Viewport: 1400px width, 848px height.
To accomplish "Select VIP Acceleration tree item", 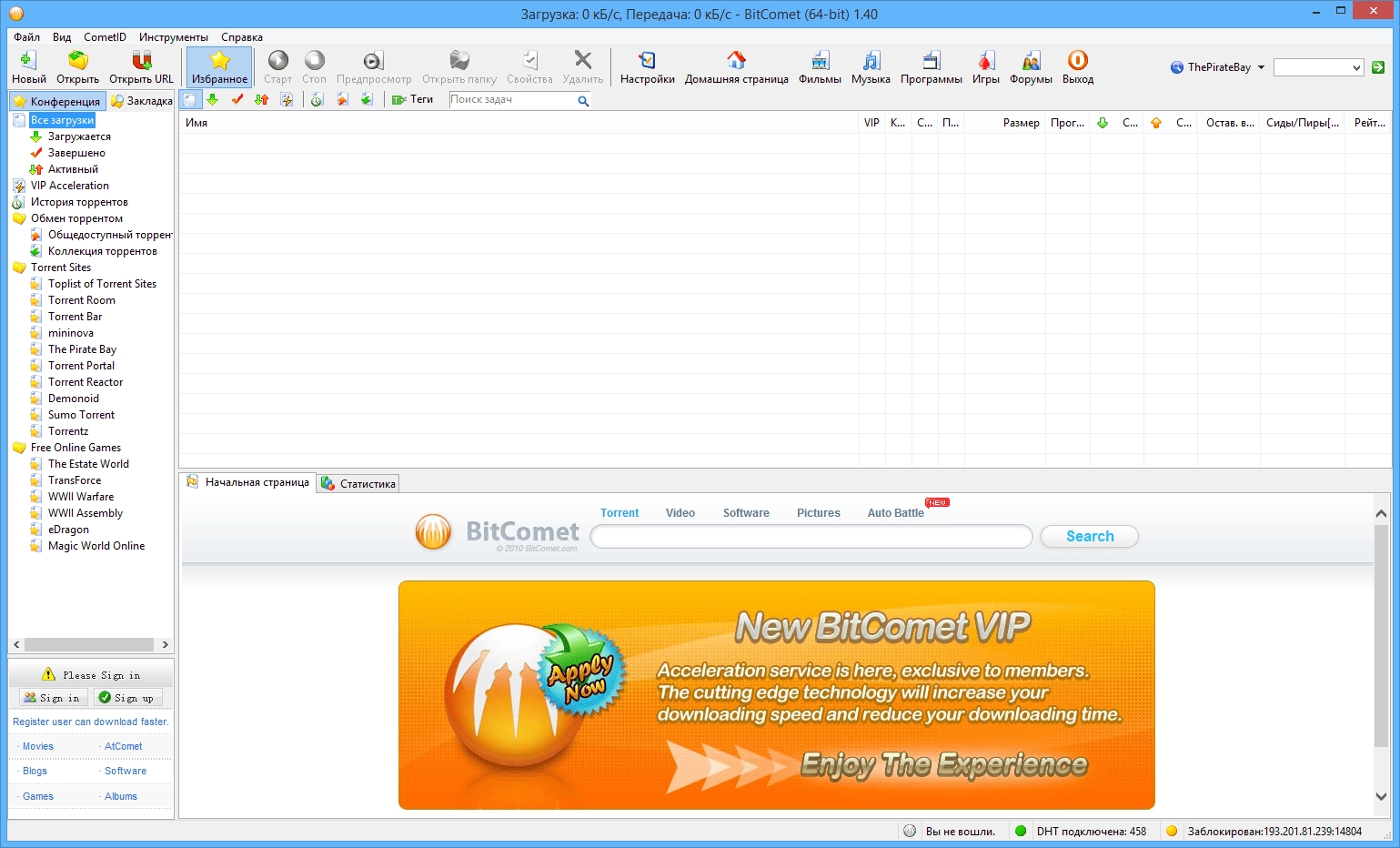I will pyautogui.click(x=69, y=186).
